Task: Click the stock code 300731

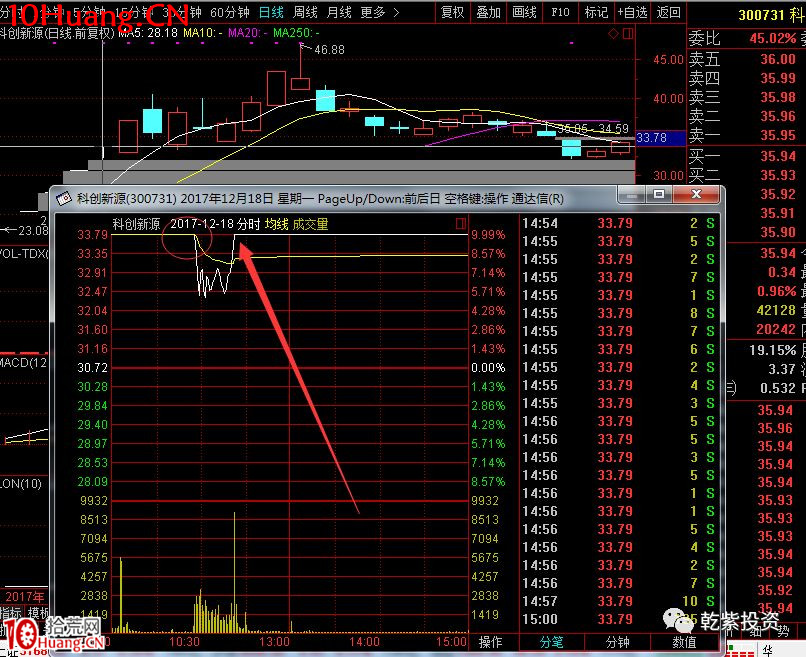Action: (x=761, y=15)
